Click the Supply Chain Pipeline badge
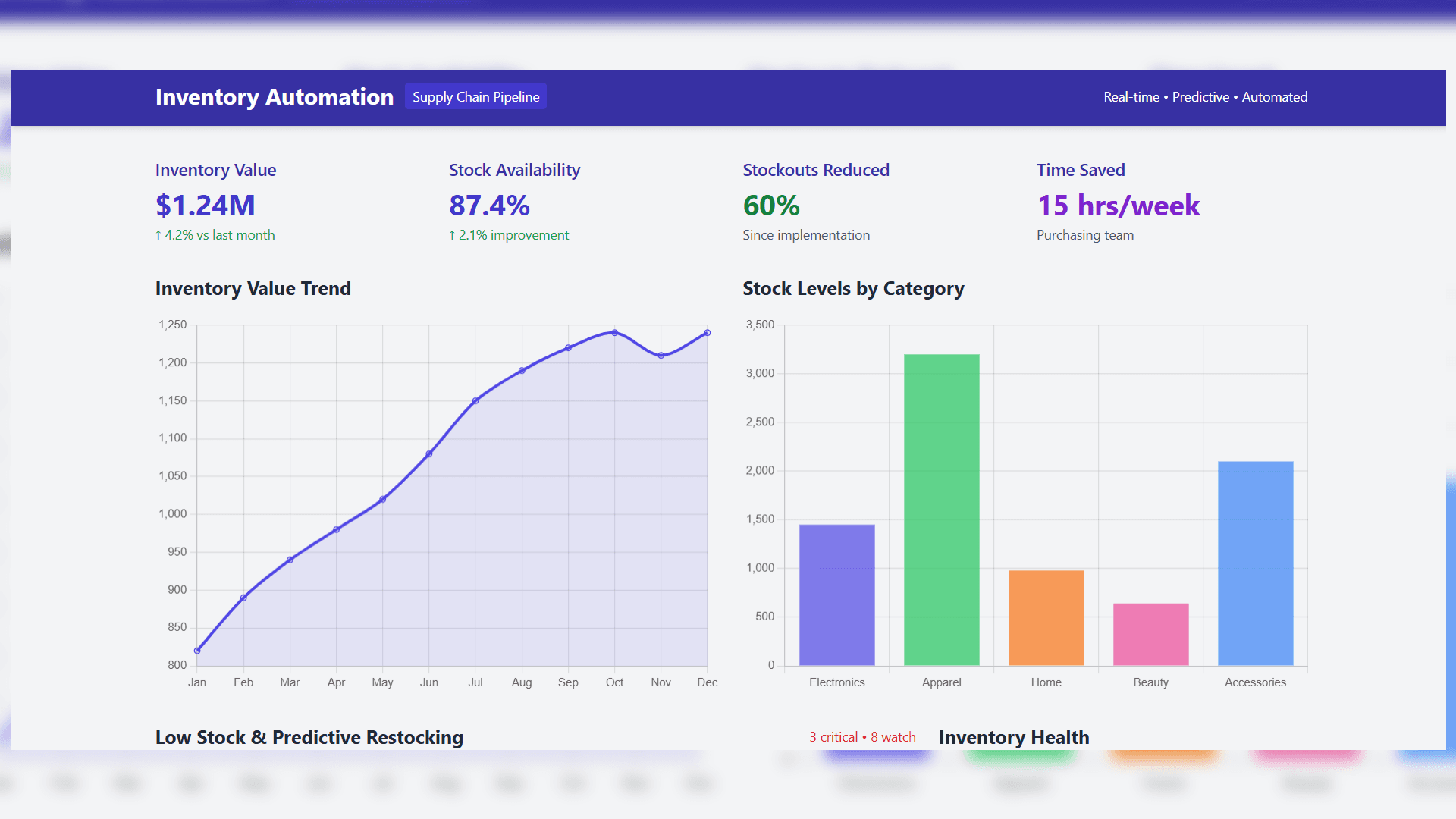This screenshot has width=1456, height=819. click(475, 96)
